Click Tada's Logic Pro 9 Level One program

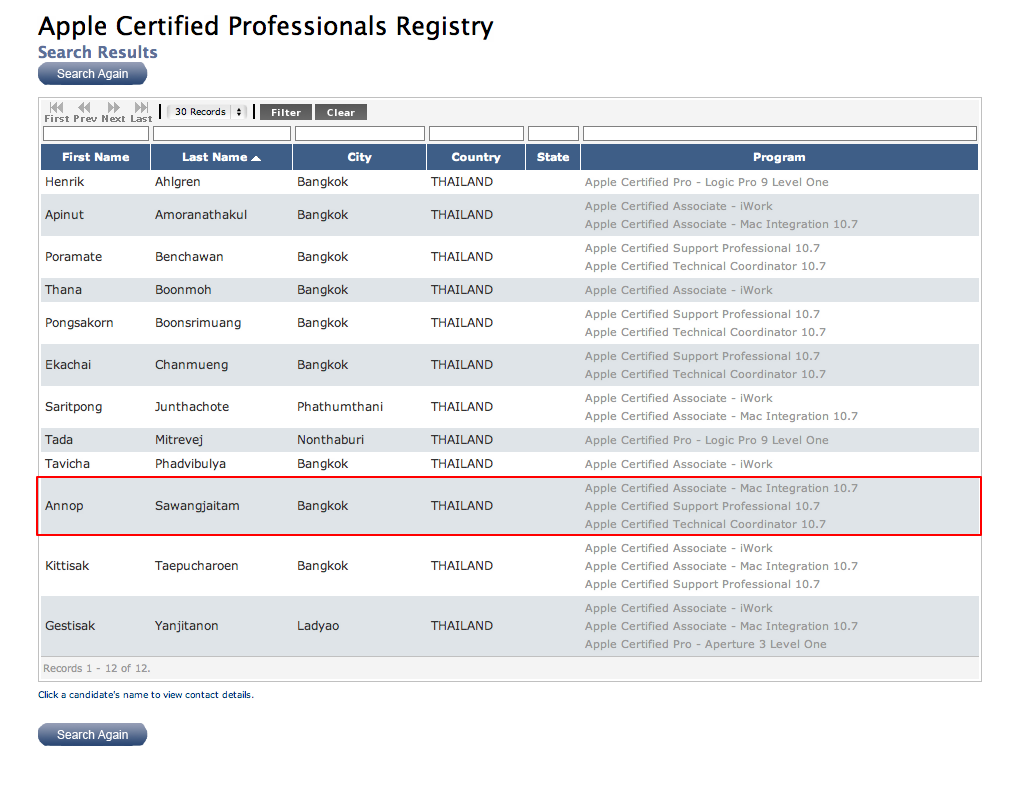[706, 440]
